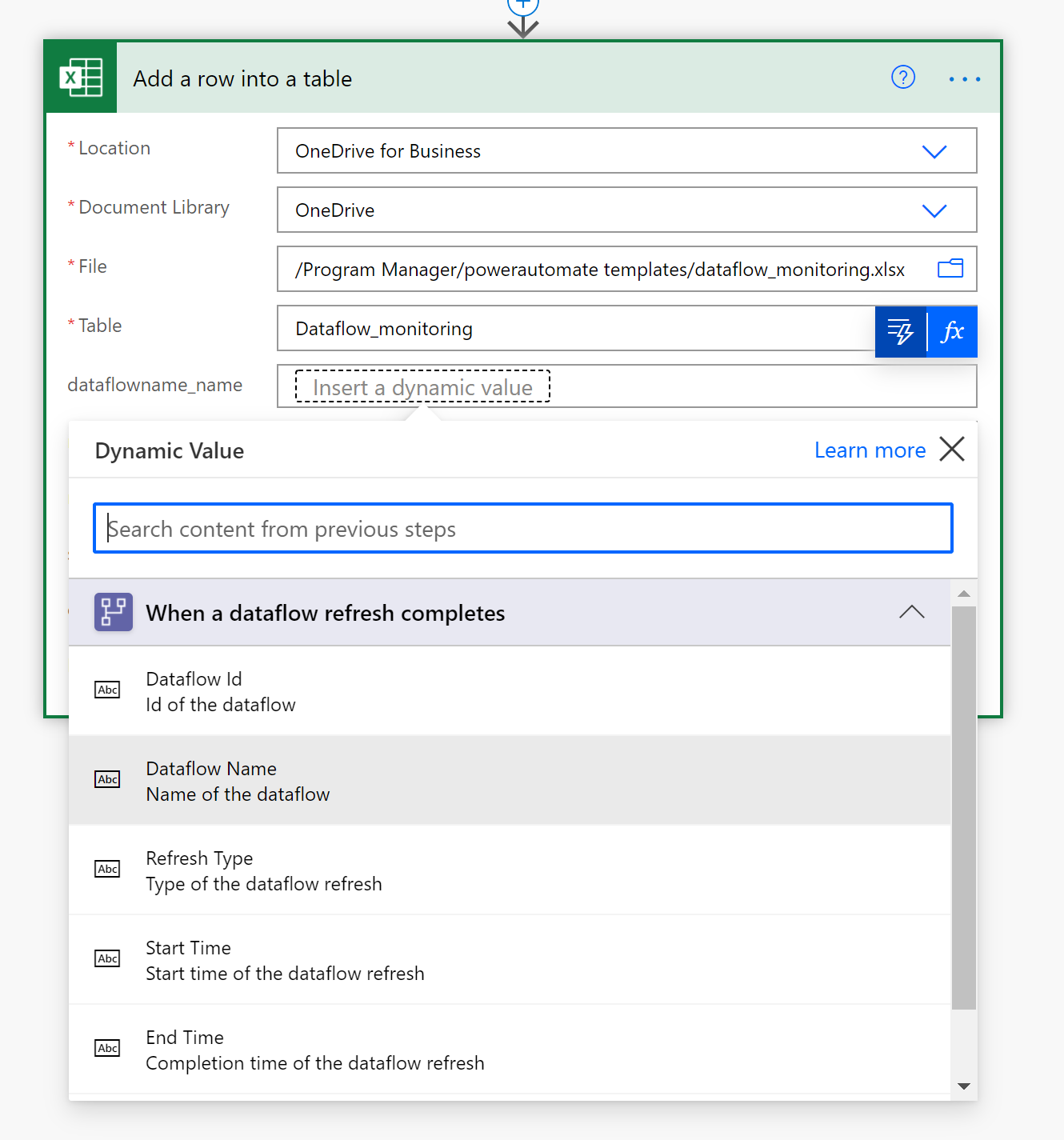This screenshot has height=1140, width=1064.
Task: Open help for Add a row action
Action: click(x=903, y=78)
